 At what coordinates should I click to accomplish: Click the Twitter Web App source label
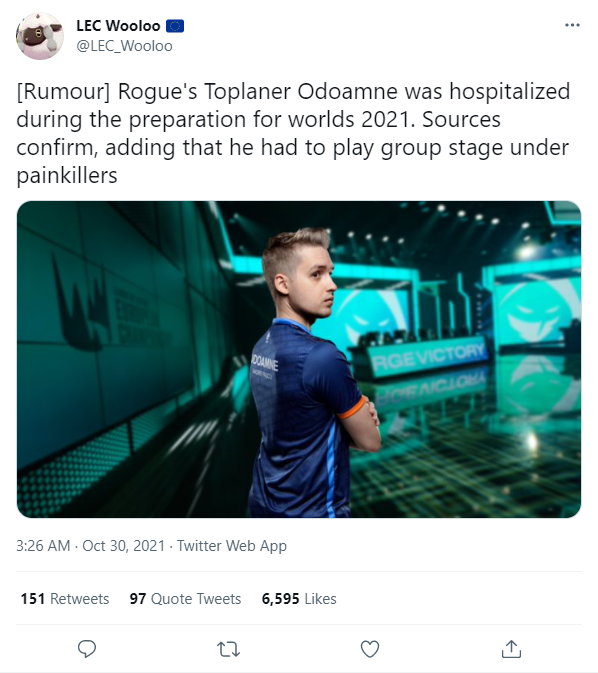point(232,546)
